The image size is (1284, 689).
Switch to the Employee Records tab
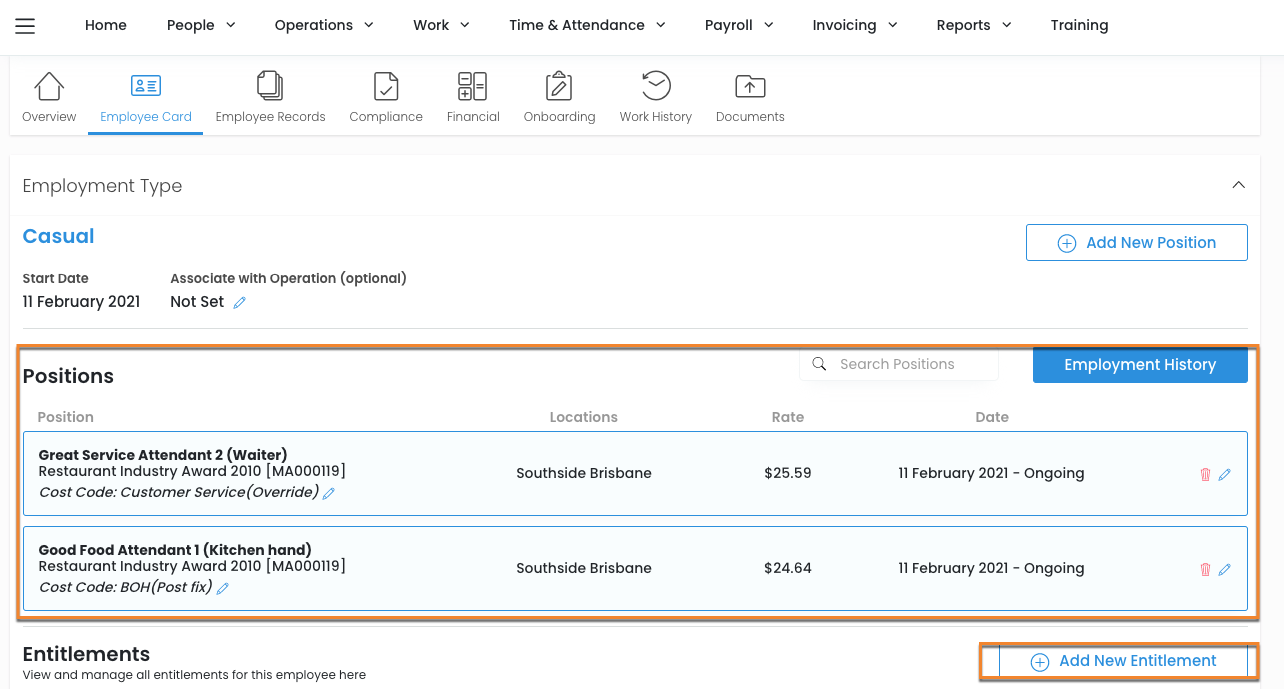(x=270, y=98)
